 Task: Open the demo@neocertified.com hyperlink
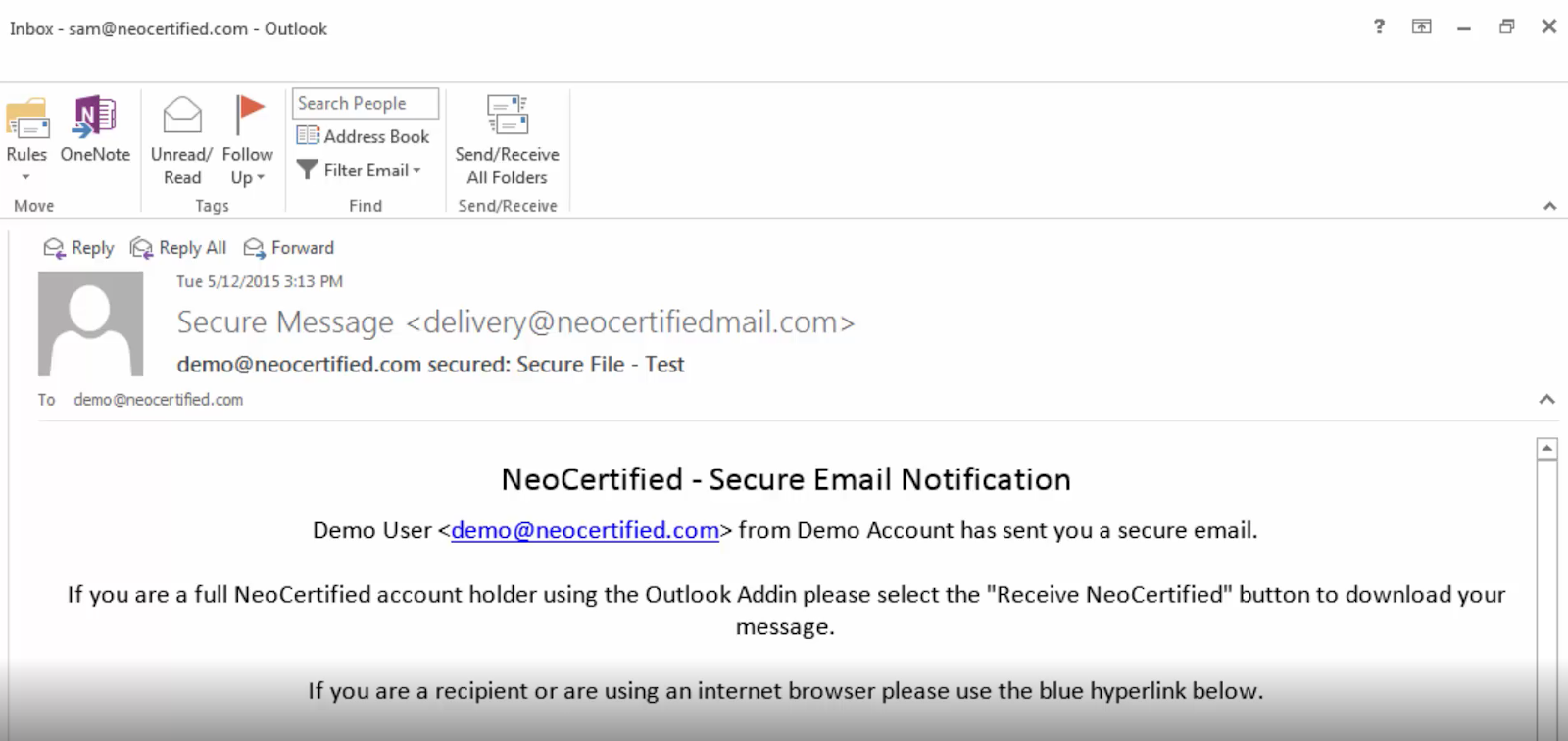pyautogui.click(x=585, y=530)
